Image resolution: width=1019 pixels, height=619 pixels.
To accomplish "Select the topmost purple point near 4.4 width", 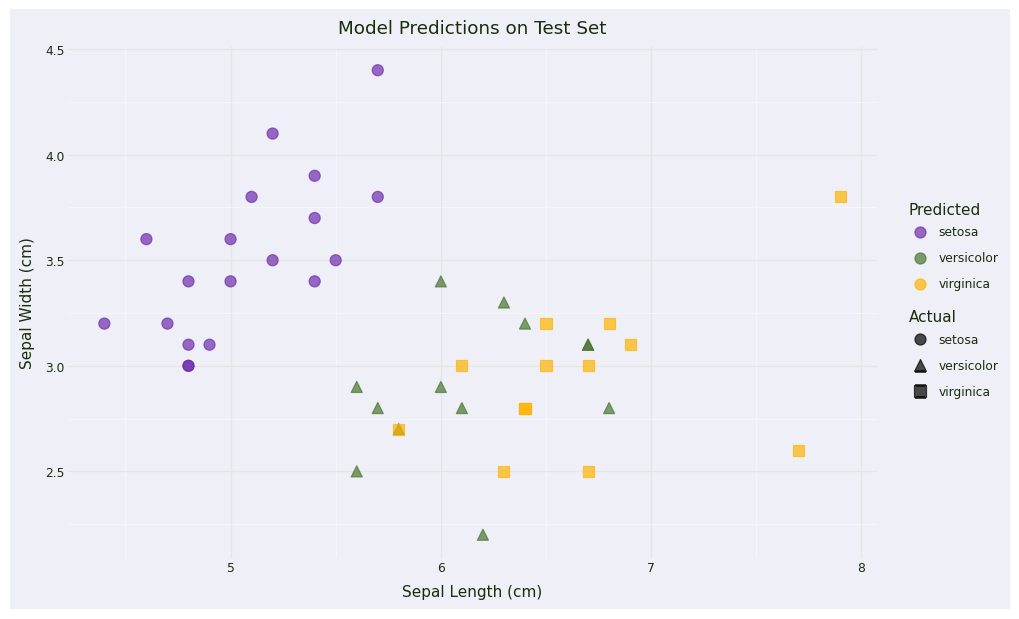I will [x=377, y=70].
